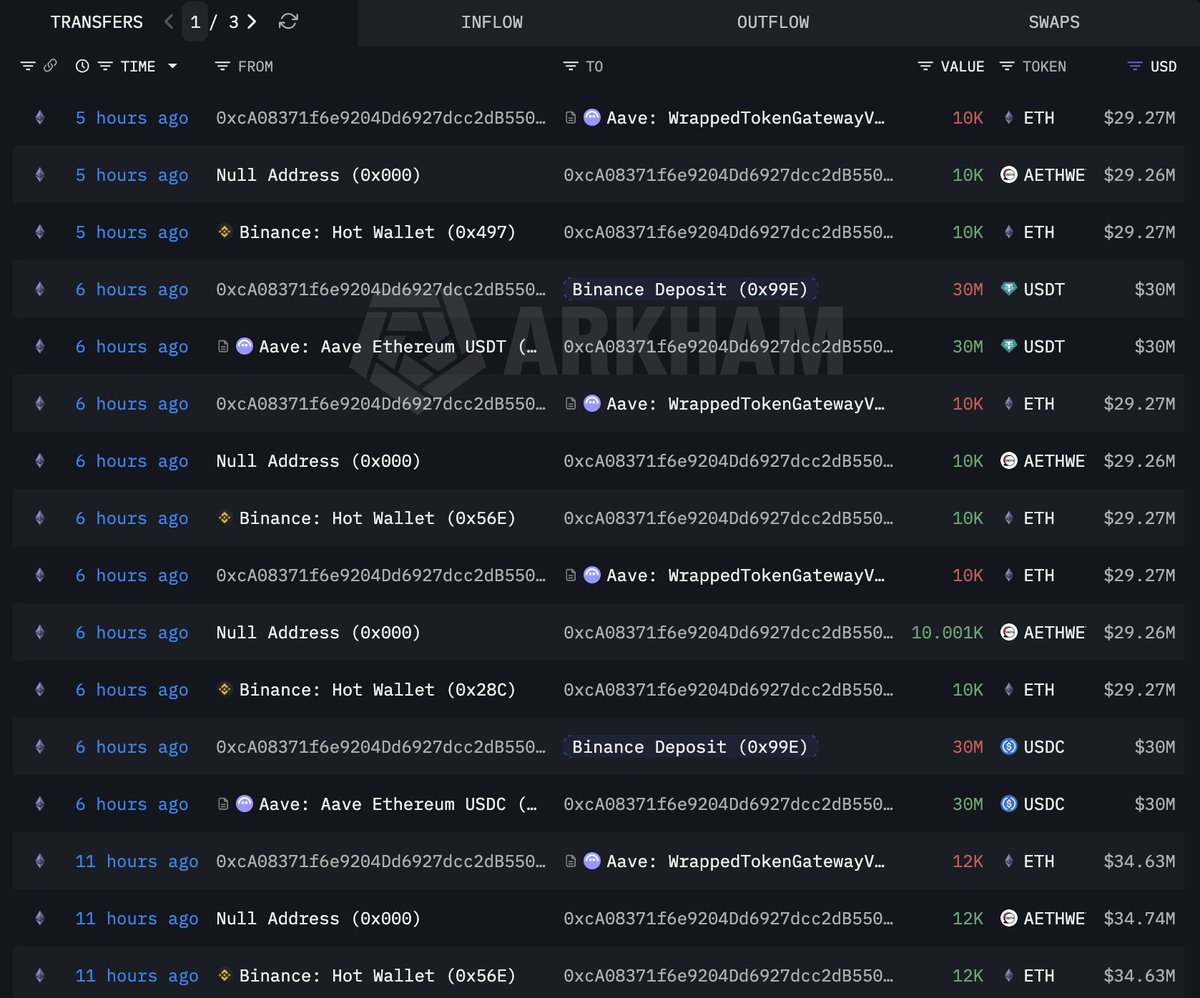Click the USDT token icon in fourth row
The width and height of the screenshot is (1200, 998).
click(1009, 290)
